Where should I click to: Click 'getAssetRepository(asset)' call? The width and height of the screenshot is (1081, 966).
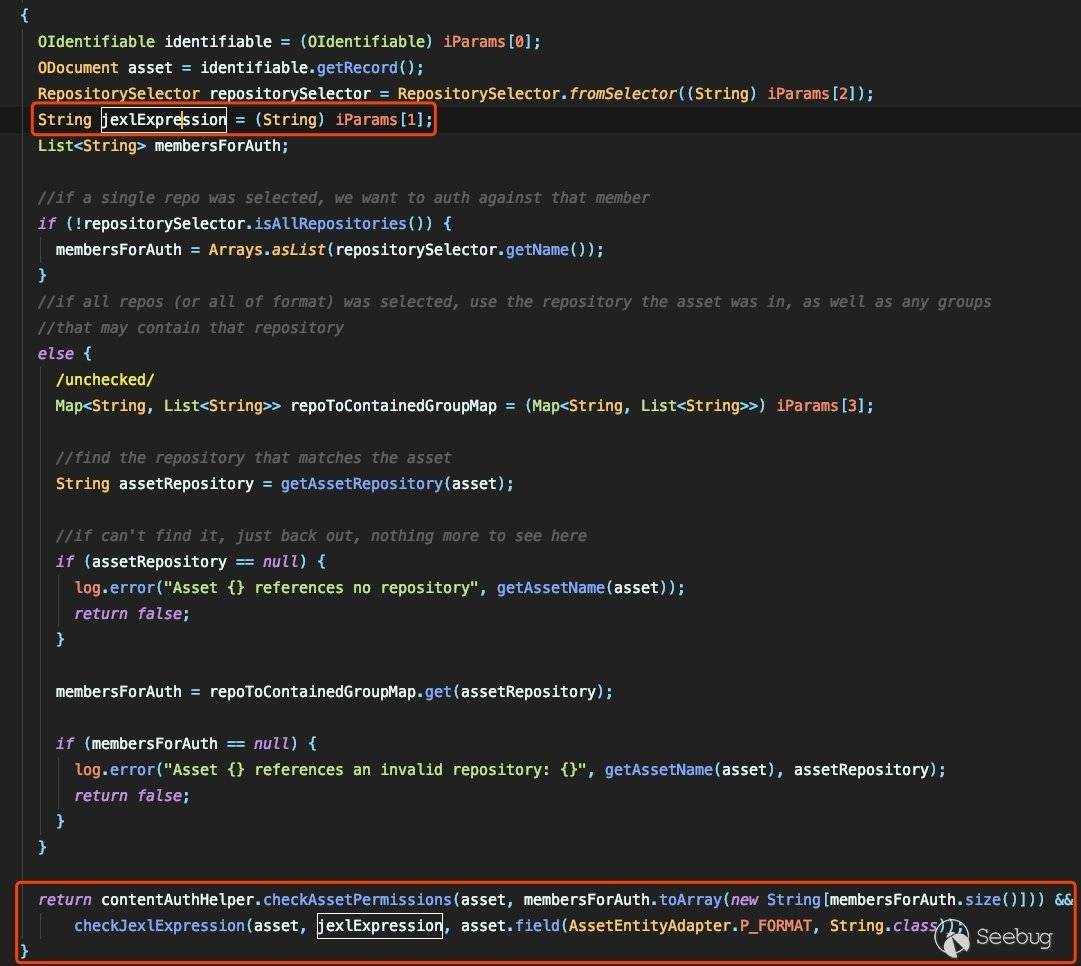[x=392, y=484]
